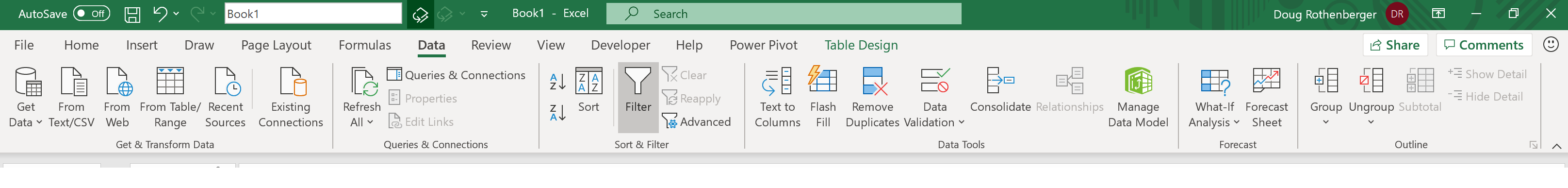This screenshot has height=188, width=1568.
Task: Collapse the ribbon with chevron arrow
Action: point(1556,145)
